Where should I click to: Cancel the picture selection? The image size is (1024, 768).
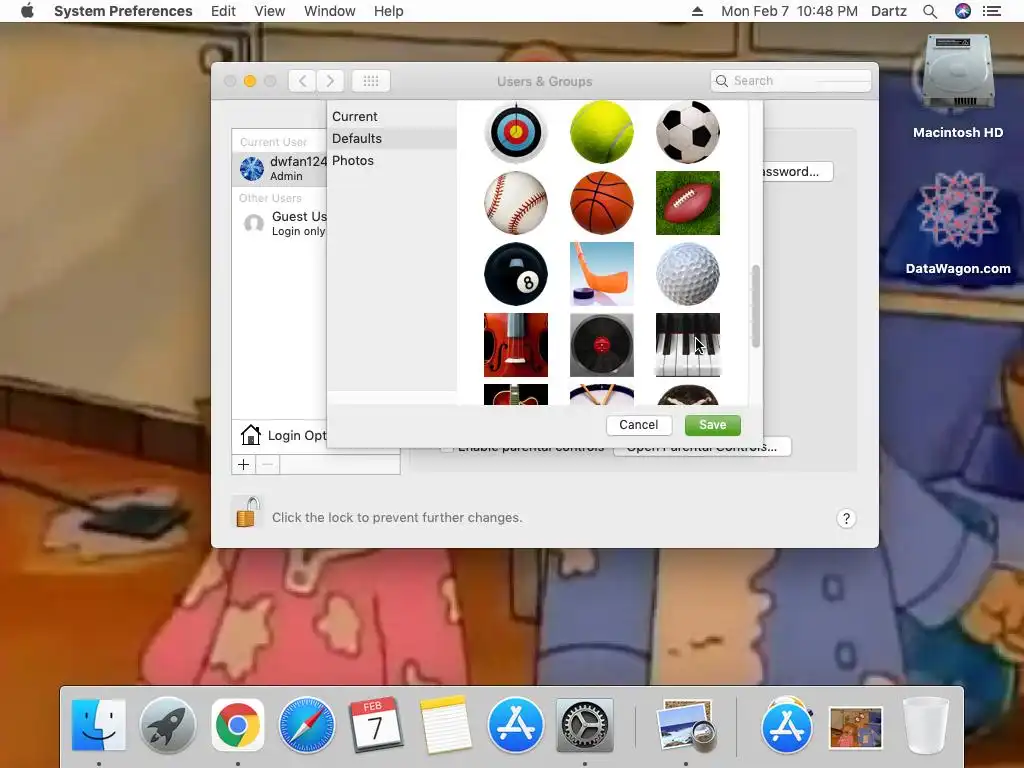638,425
